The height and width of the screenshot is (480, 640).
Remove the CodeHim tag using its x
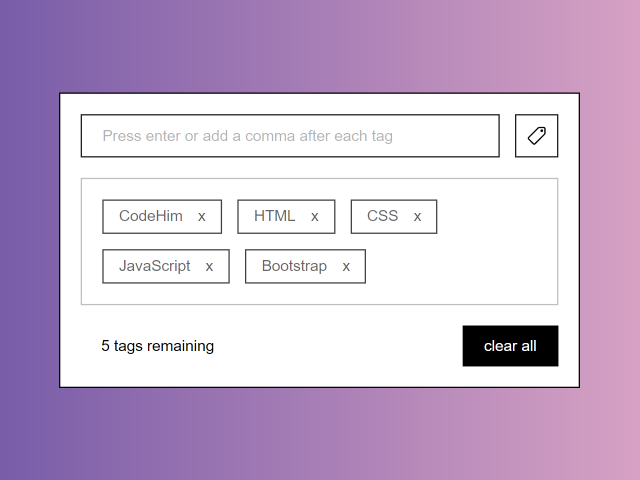(202, 217)
